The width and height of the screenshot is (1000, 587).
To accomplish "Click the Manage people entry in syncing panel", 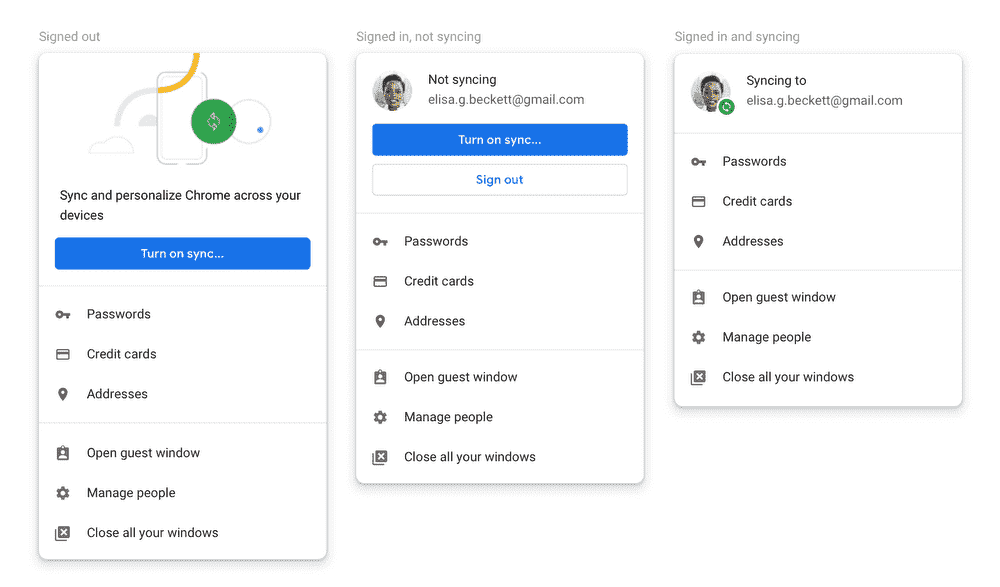I will tap(766, 337).
